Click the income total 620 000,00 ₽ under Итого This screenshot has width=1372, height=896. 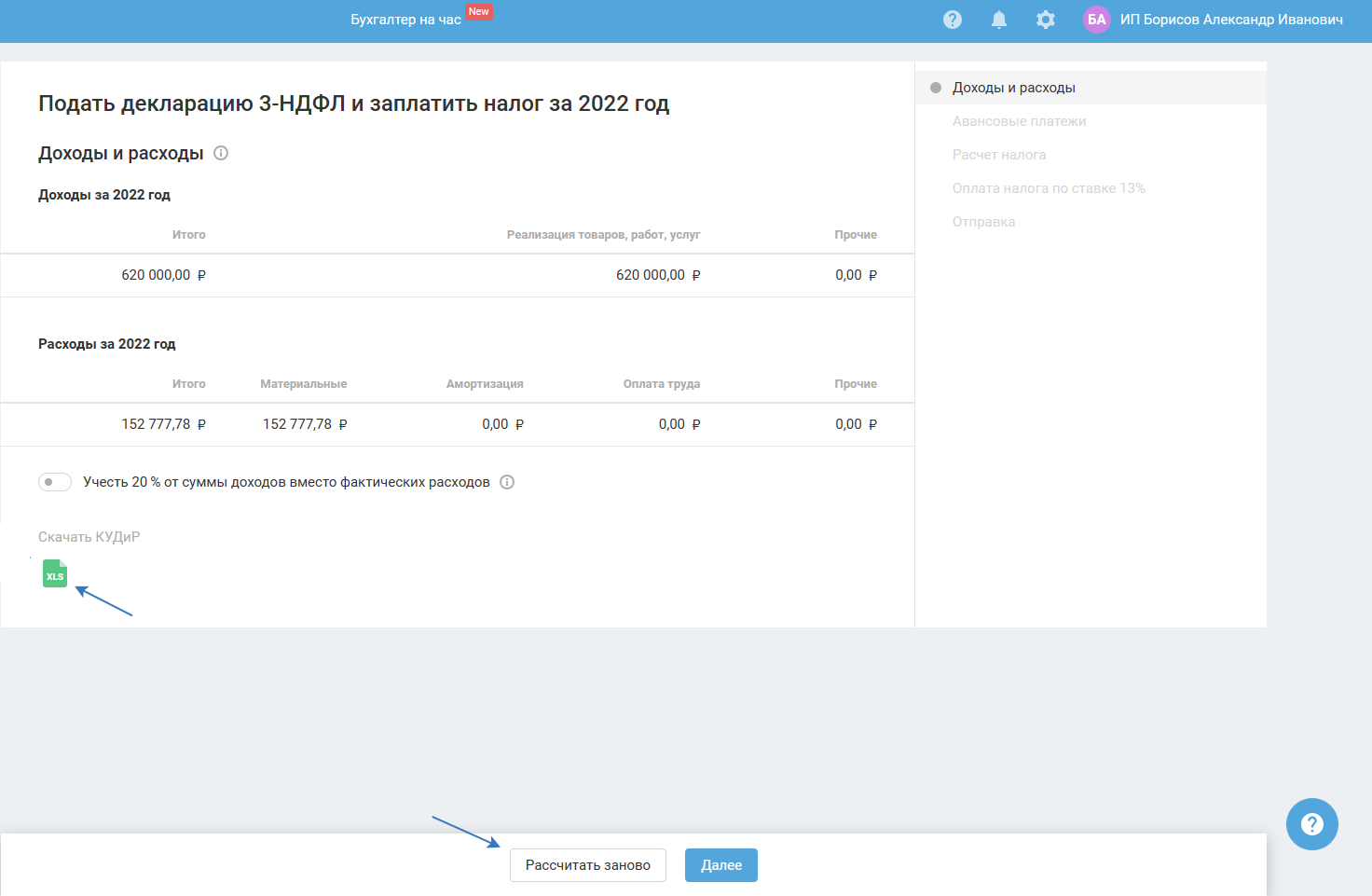click(x=163, y=275)
